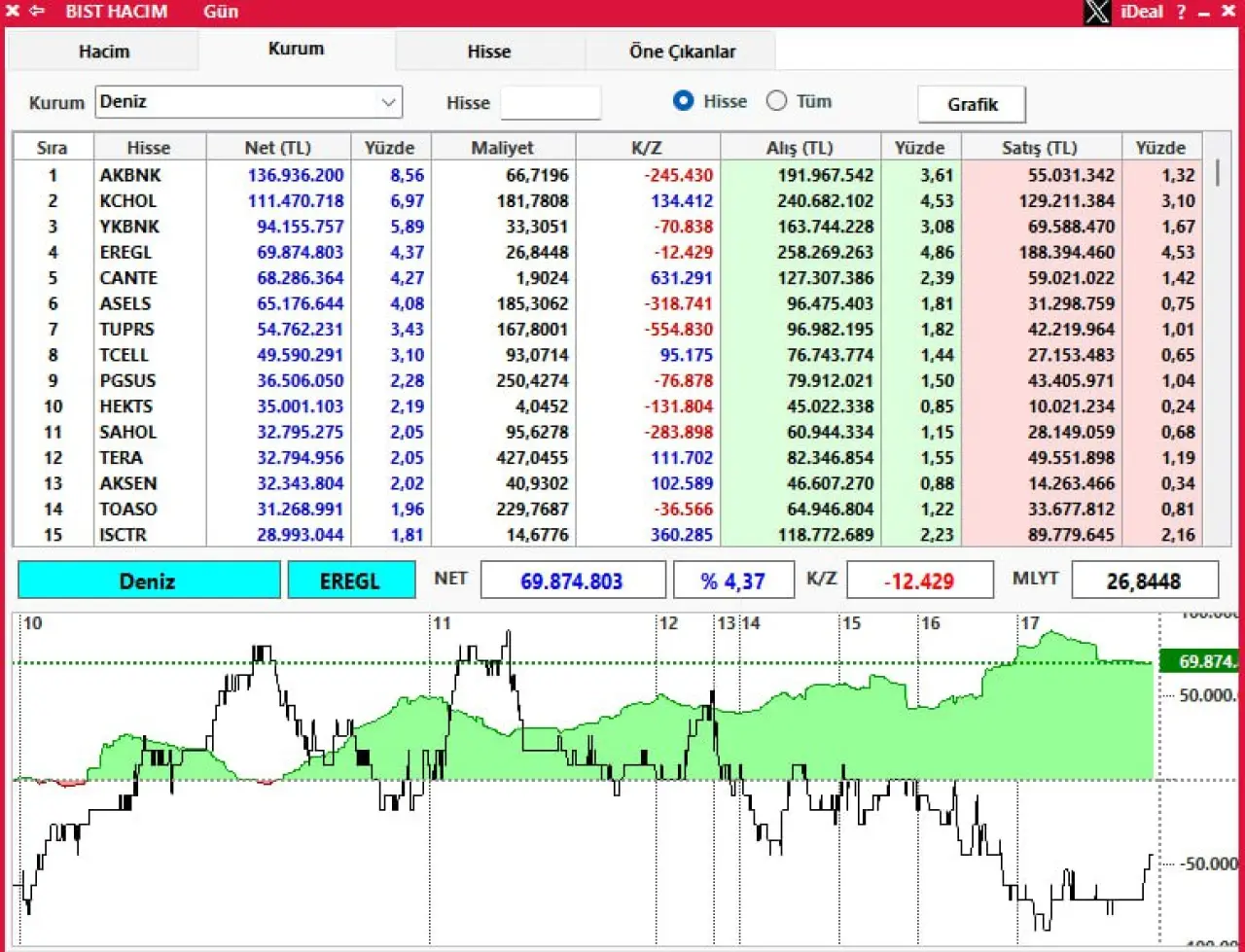This screenshot has height=952, width=1245.
Task: Click the back arrow icon in title bar
Action: (37, 12)
